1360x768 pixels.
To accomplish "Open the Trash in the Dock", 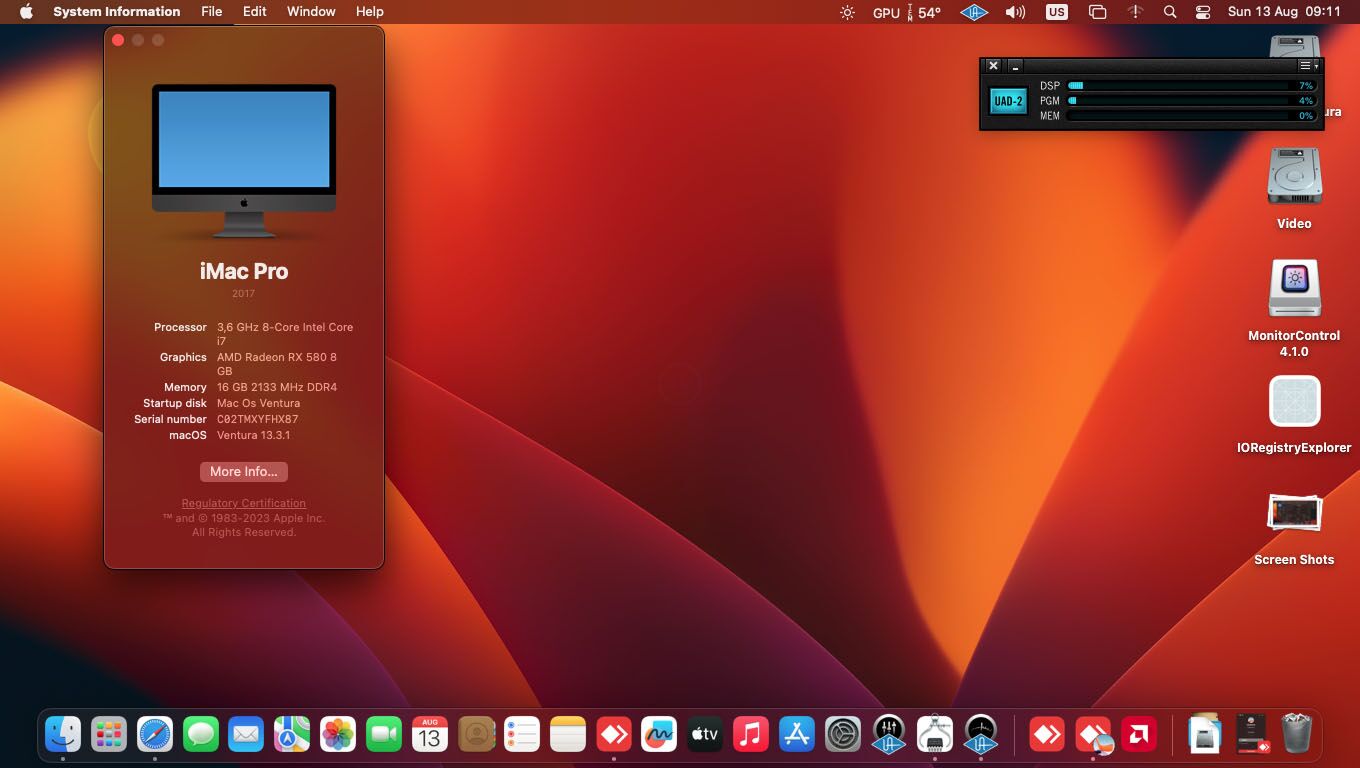I will [x=1296, y=733].
